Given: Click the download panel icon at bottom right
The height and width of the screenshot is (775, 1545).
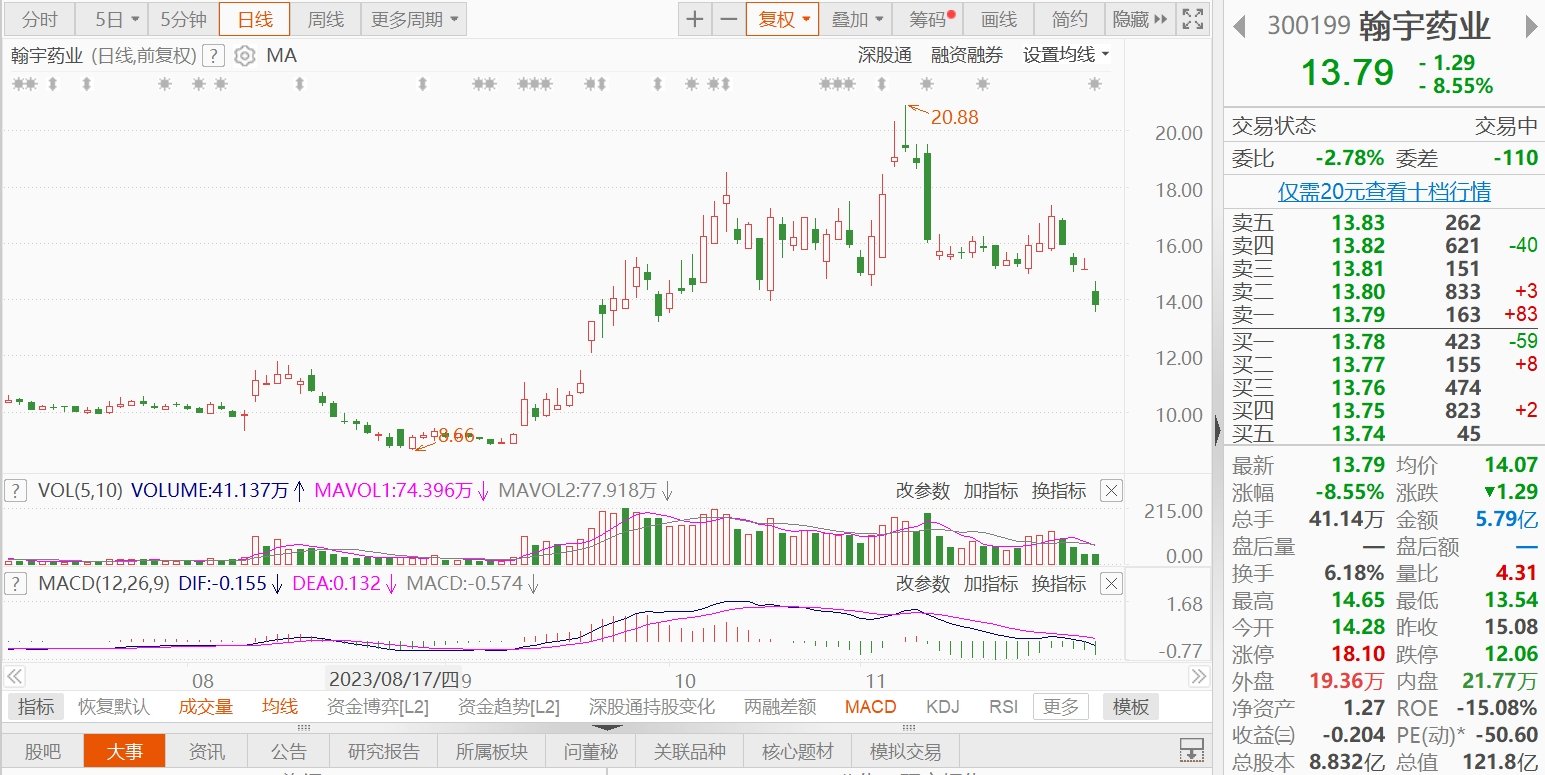Looking at the screenshot, I should pyautogui.click(x=1190, y=750).
